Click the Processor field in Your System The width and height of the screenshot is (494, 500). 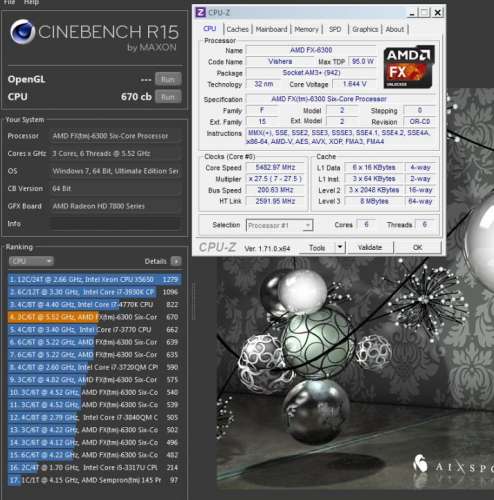(x=115, y=136)
